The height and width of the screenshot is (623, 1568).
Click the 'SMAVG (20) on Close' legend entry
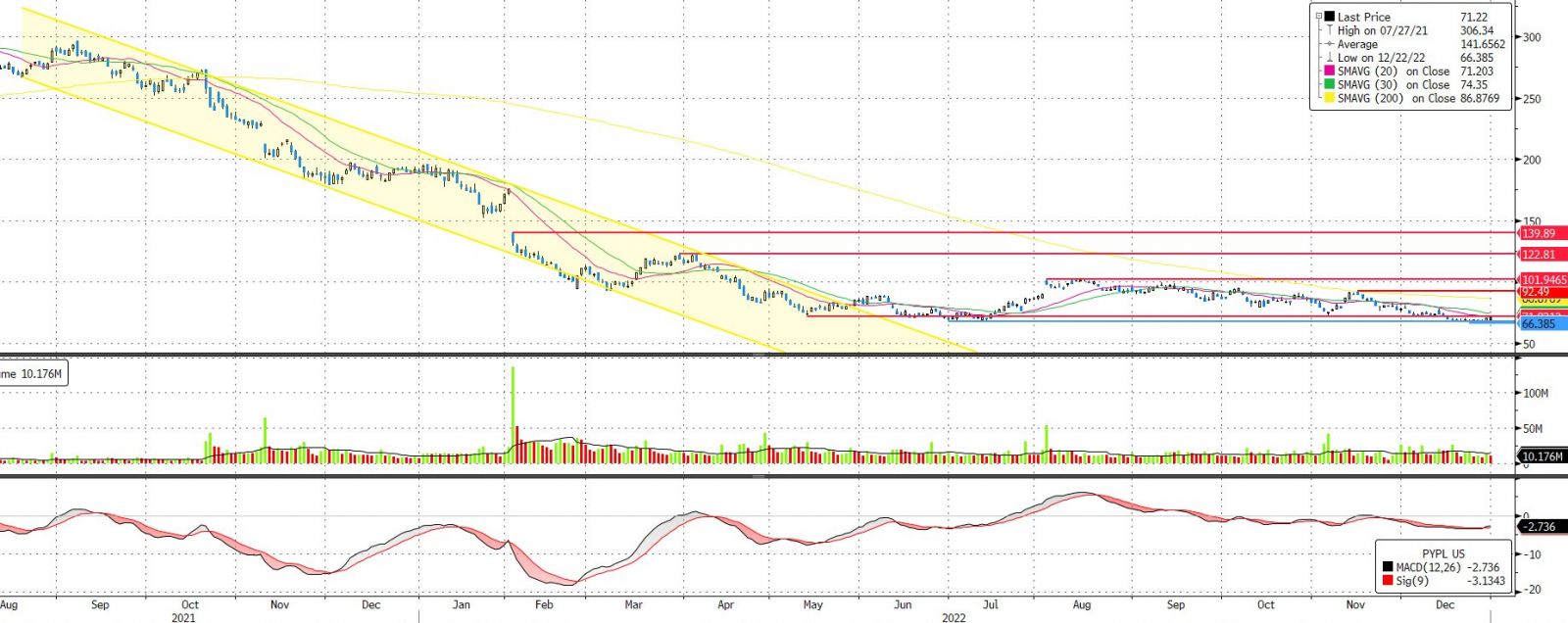coord(1394,72)
